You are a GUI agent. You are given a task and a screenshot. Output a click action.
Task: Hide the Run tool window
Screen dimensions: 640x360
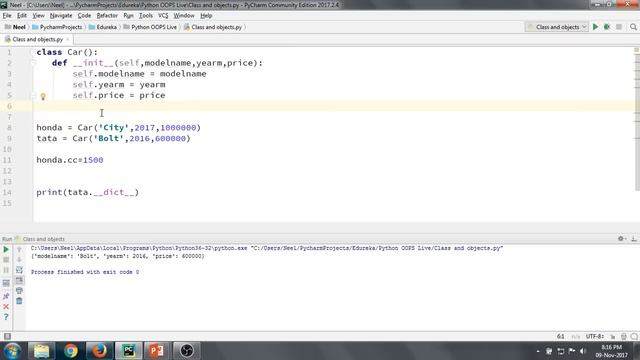coord(634,239)
